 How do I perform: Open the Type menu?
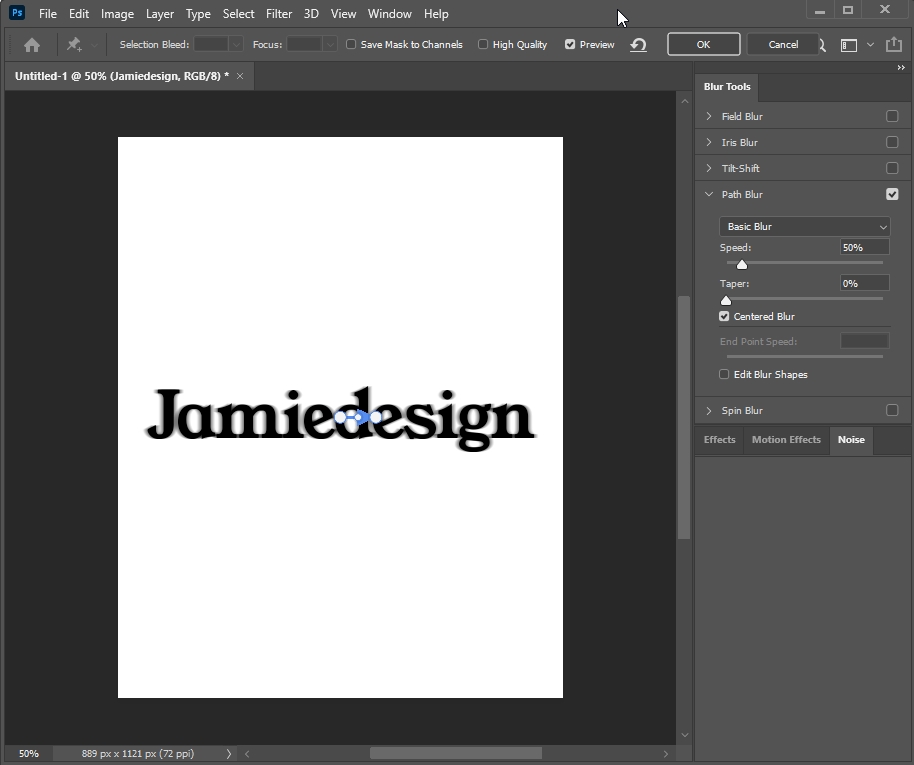pyautogui.click(x=198, y=13)
